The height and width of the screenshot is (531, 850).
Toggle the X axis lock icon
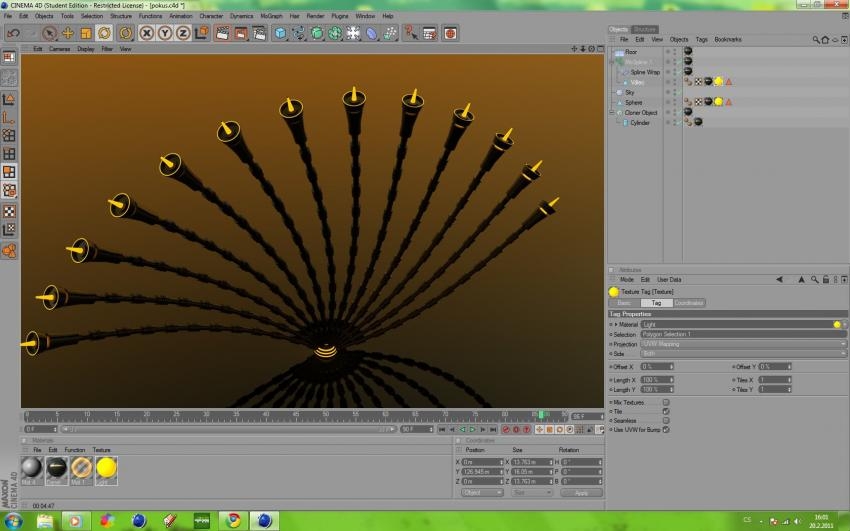coord(146,34)
